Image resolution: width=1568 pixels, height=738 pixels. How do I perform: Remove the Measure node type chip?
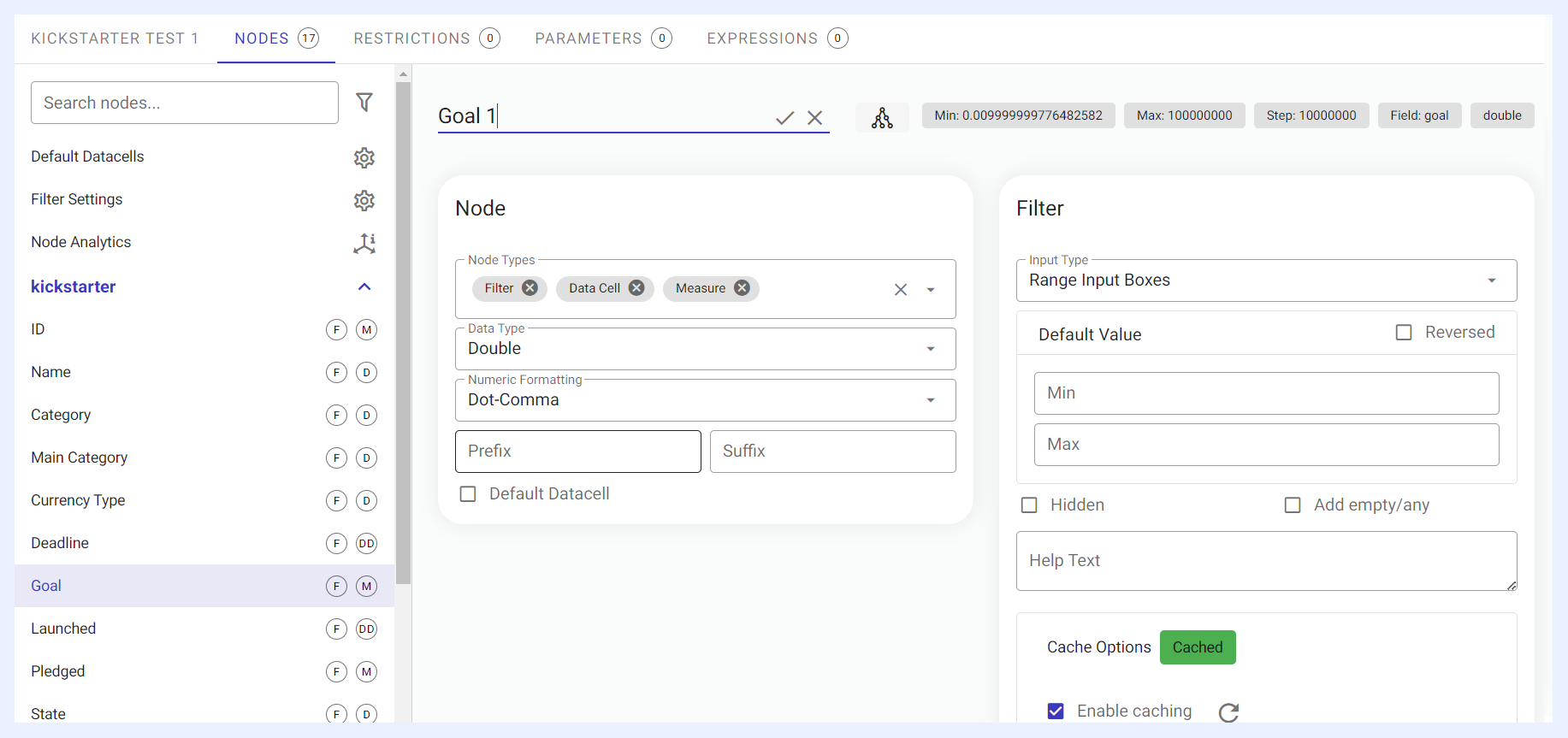(x=742, y=288)
